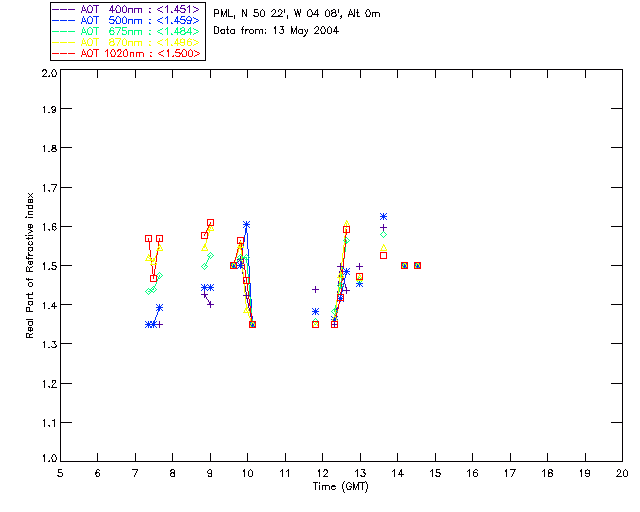The width and height of the screenshot is (640, 512).
Task: Click the 'Time (GMT)' x-axis title
Action: click(x=340, y=487)
